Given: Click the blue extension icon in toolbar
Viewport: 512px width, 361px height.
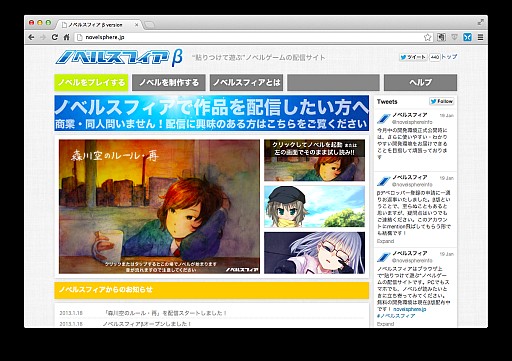Looking at the screenshot, I should coord(467,37).
